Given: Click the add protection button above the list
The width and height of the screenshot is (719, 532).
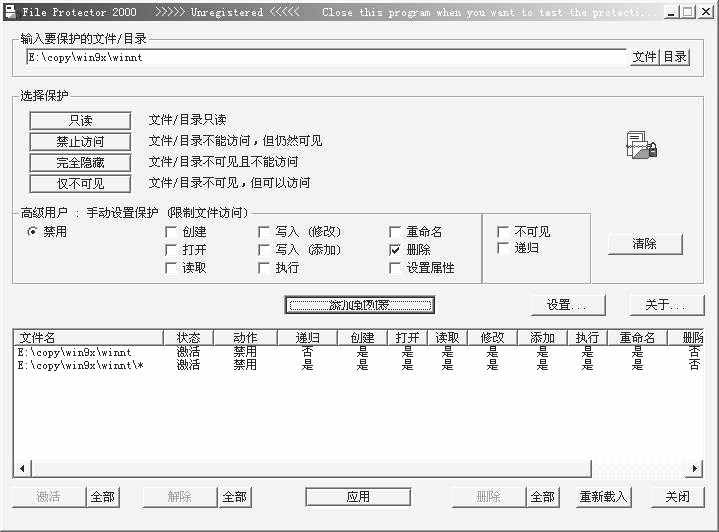Looking at the screenshot, I should click(x=360, y=305).
